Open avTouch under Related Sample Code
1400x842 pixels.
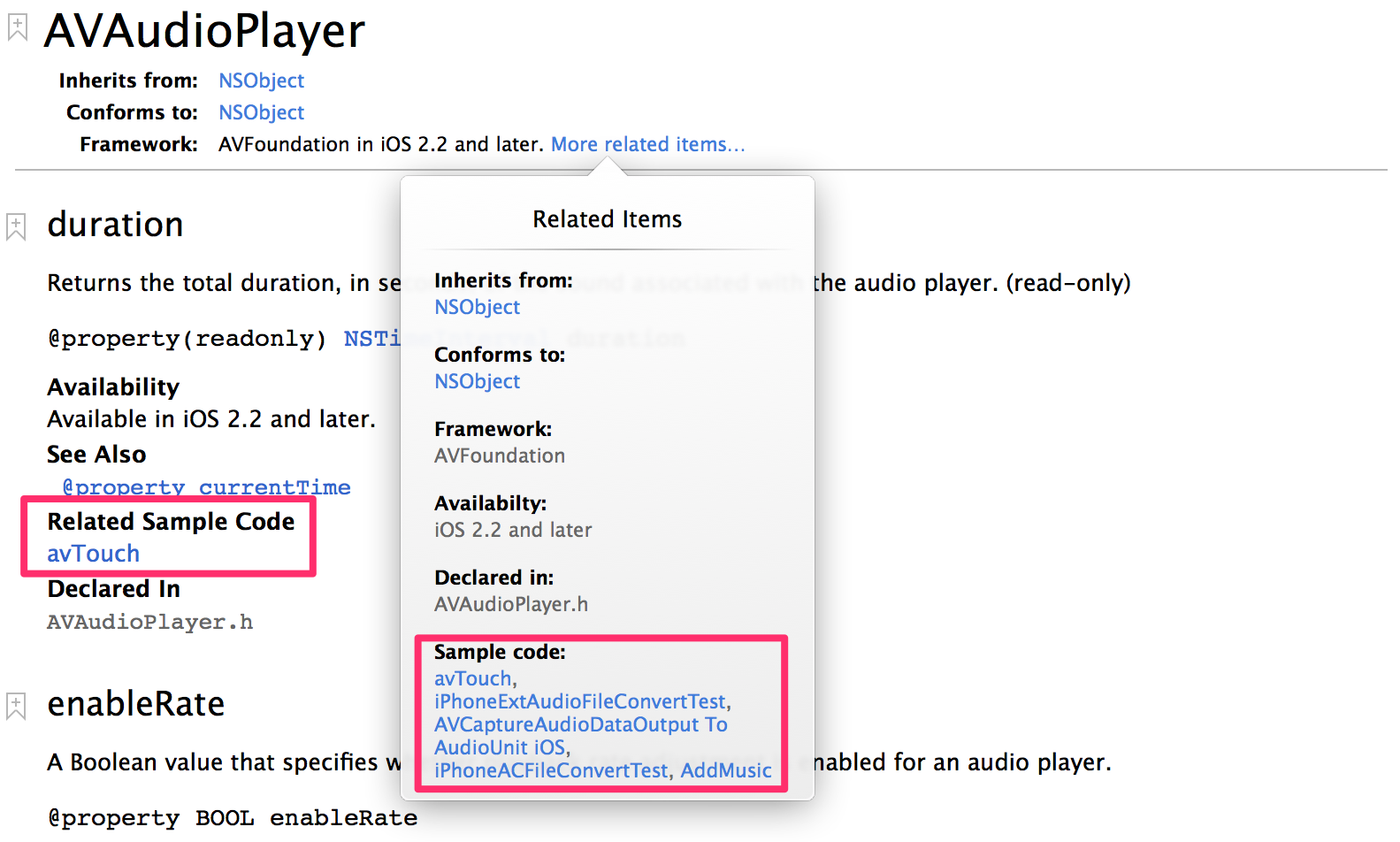coord(93,554)
